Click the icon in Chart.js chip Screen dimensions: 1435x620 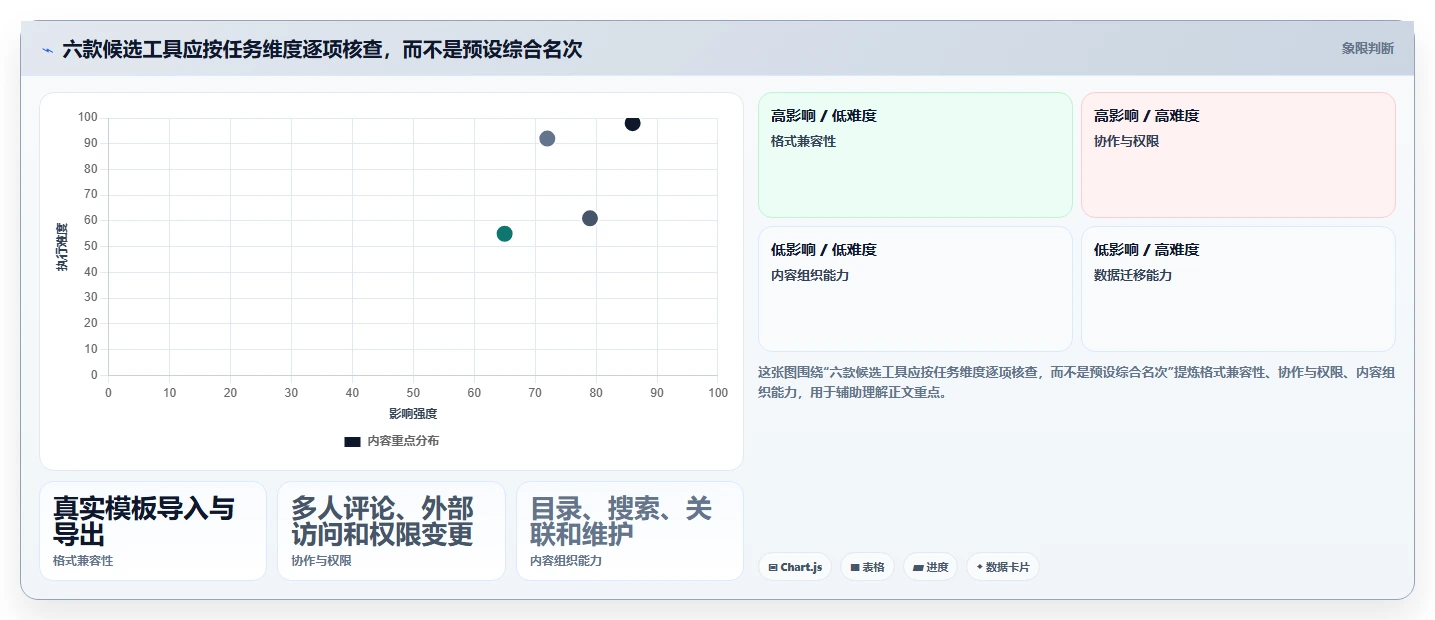(773, 567)
